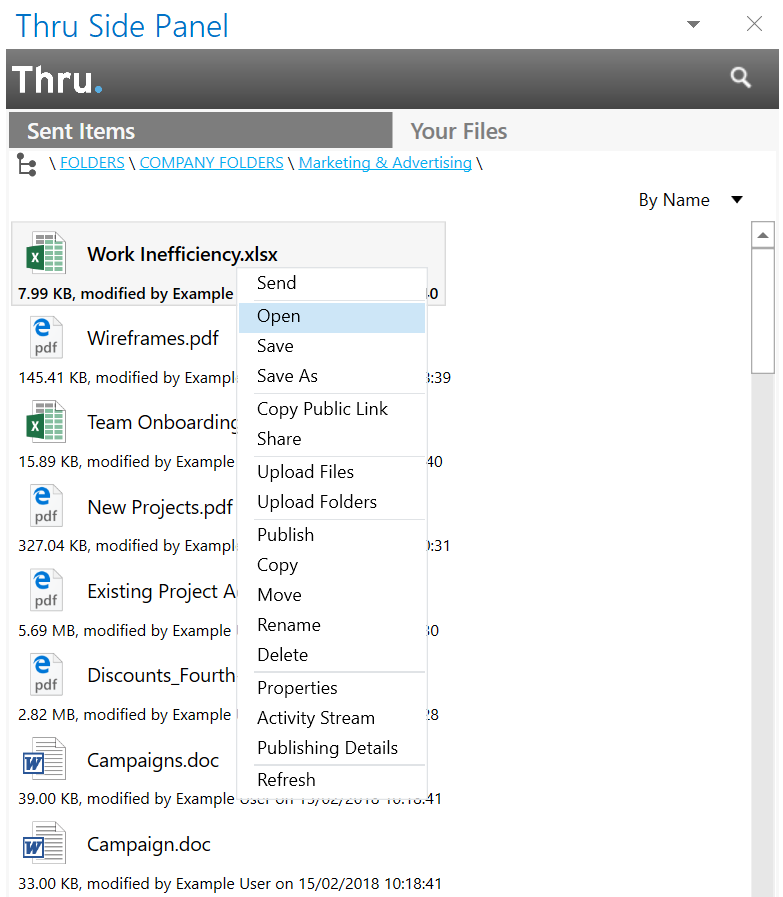This screenshot has width=783, height=897.
Task: Choose Save As from the context menu
Action: [x=332, y=376]
